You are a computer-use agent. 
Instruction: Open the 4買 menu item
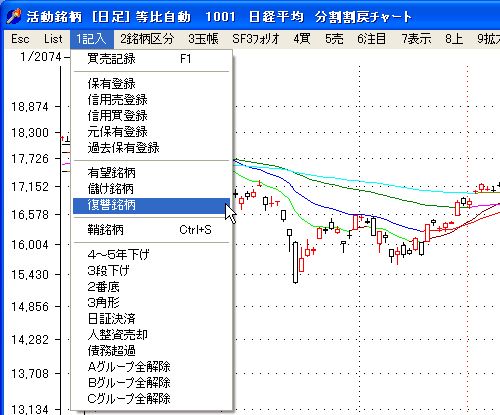tap(302, 39)
